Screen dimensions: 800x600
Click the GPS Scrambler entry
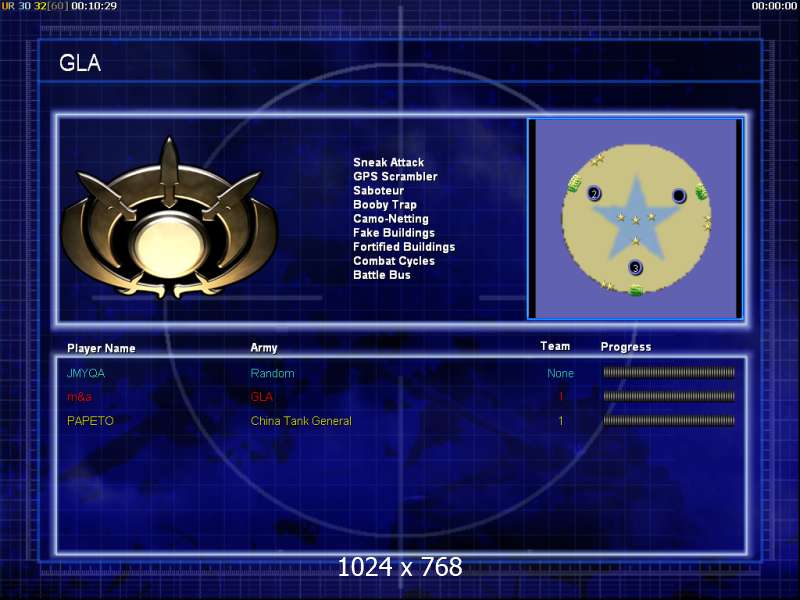395,177
